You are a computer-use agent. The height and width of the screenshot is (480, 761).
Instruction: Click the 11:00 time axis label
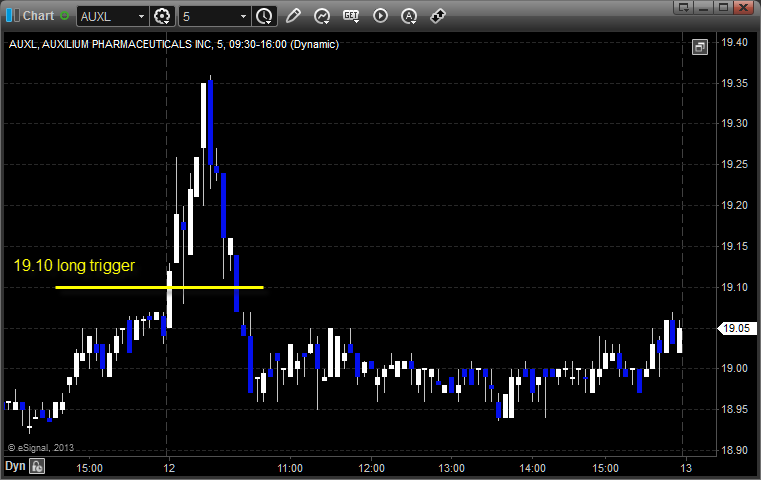pos(290,468)
